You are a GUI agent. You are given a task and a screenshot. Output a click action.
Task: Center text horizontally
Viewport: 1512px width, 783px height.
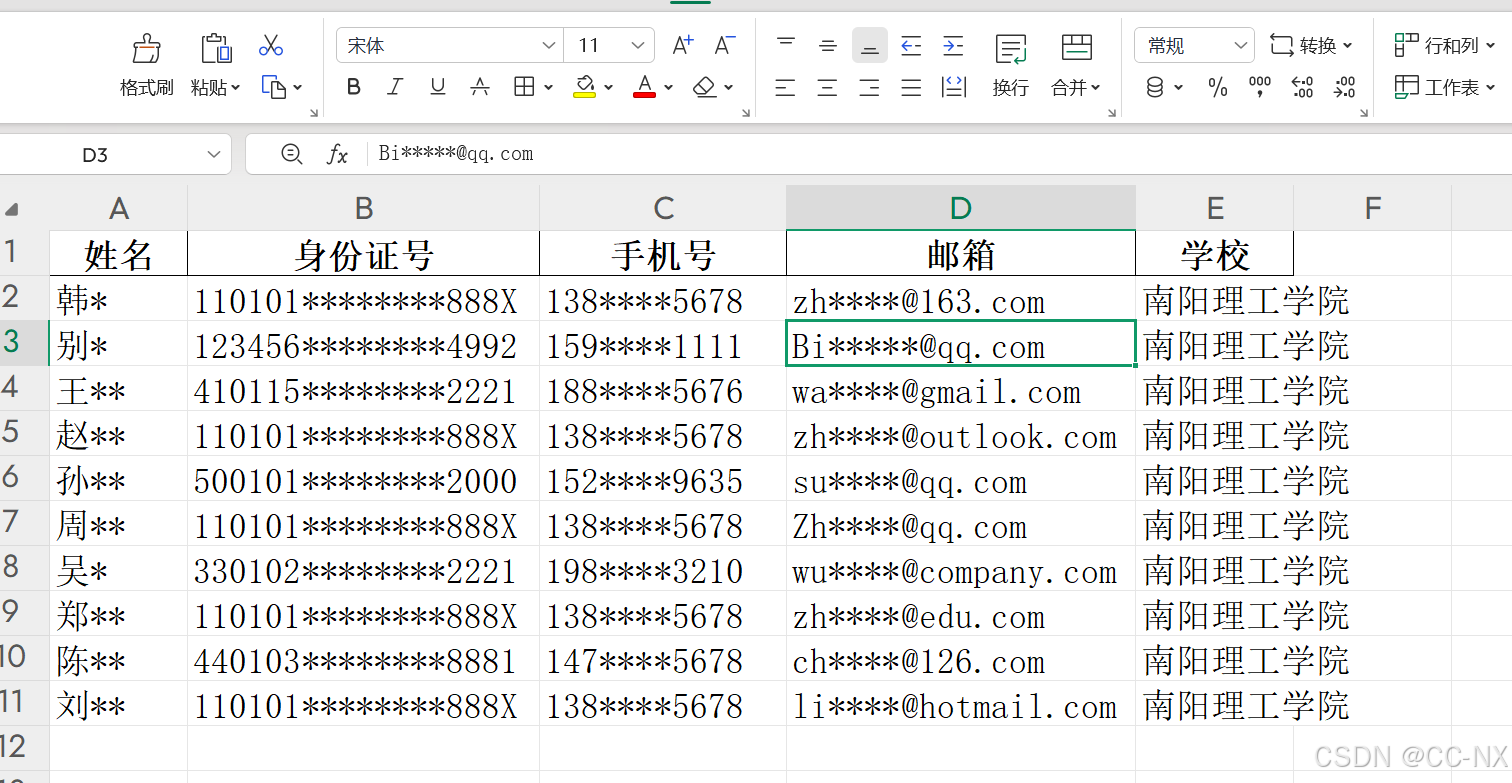[x=828, y=88]
